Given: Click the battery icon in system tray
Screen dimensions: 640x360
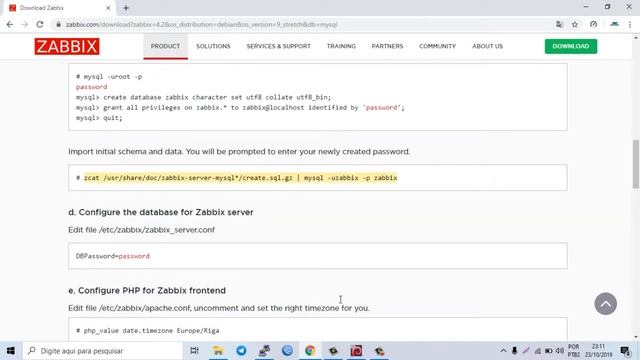Looking at the screenshot, I should coord(549,351).
